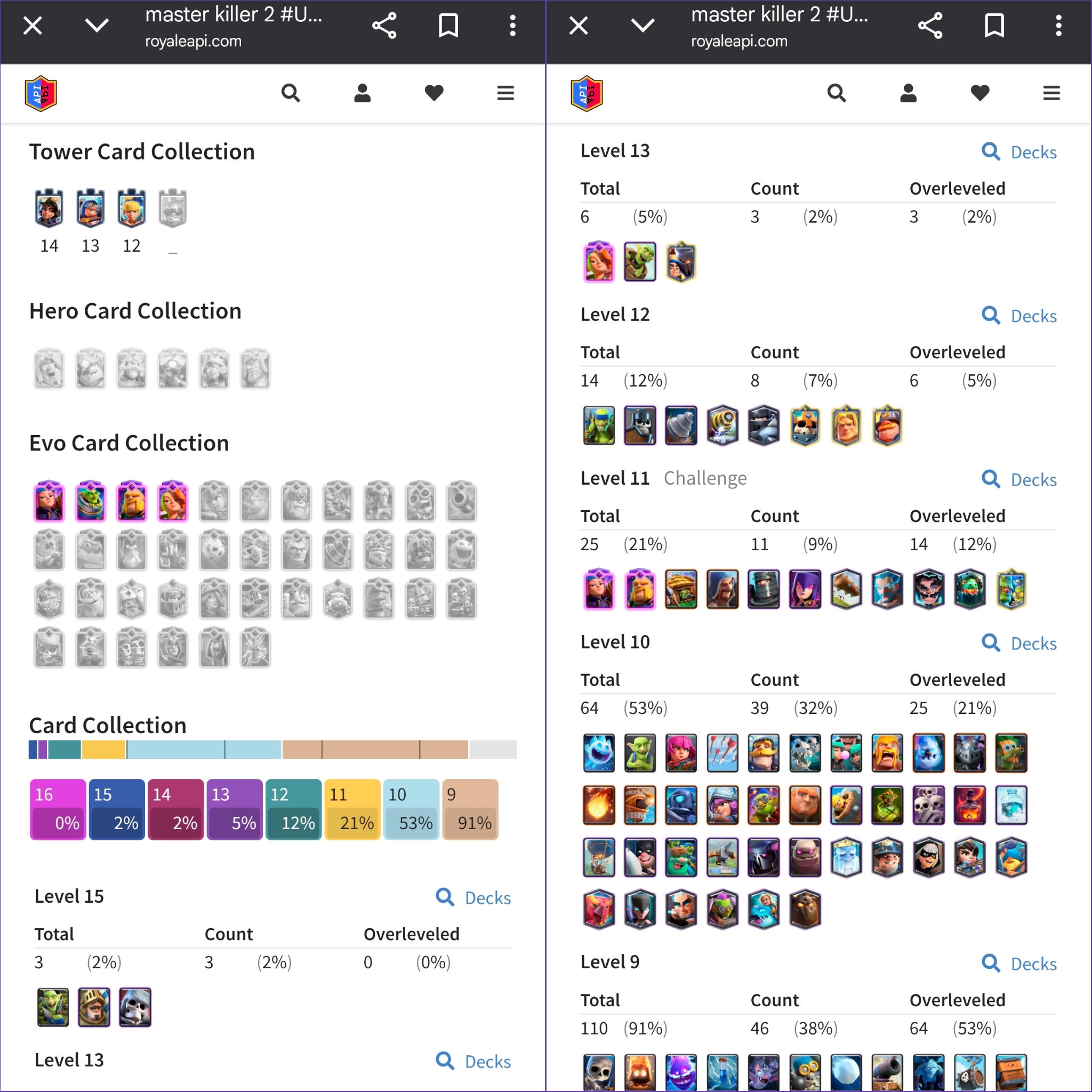This screenshot has height=1092, width=1092.
Task: Open Decks link for Level 9
Action: [x=1019, y=963]
